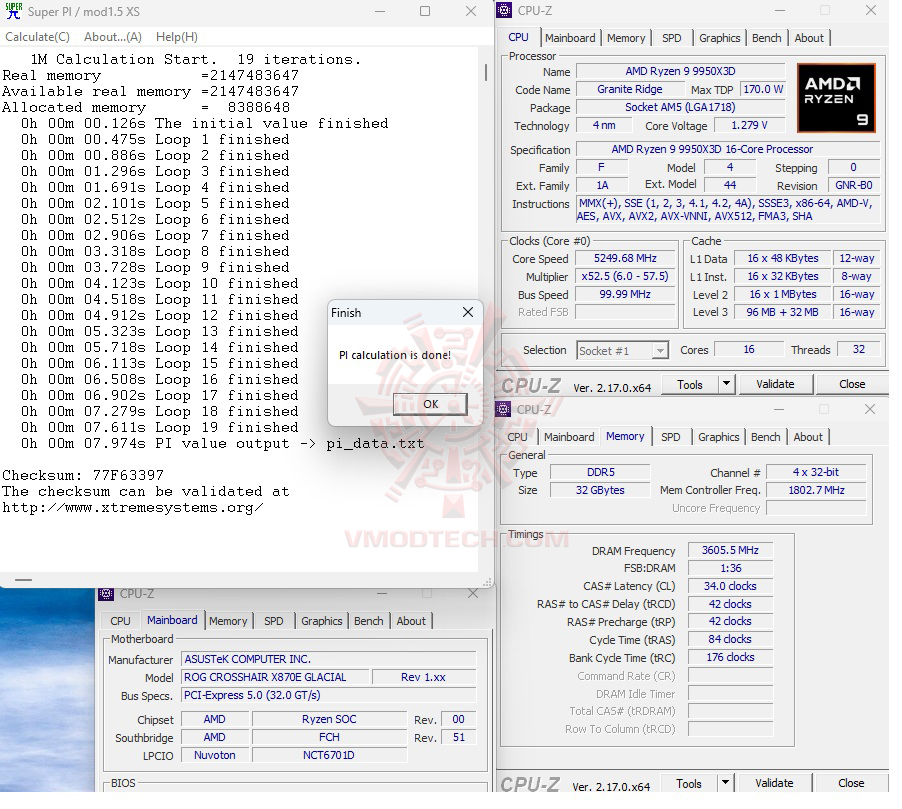
Task: Click Close button in top CPU-Z window
Action: [852, 384]
